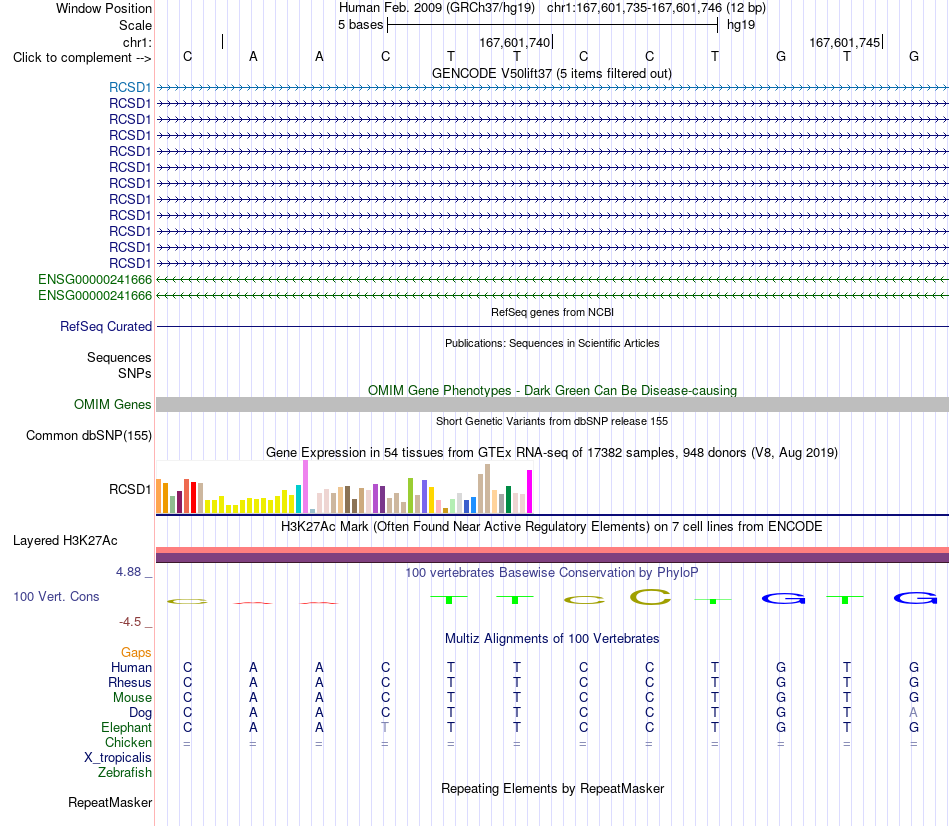Click the RCSD1 label beside GTEx chart
950x826 pixels.
tap(130, 489)
